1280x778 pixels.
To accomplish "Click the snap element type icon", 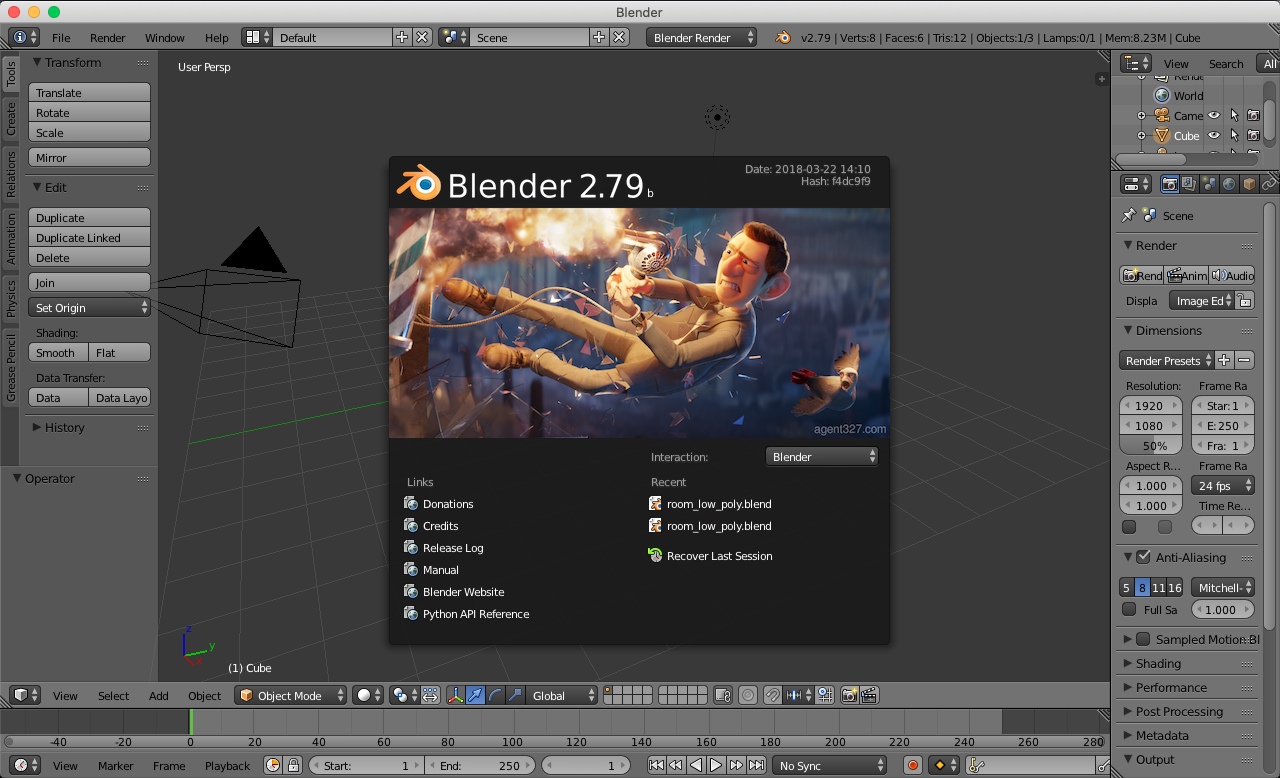I will pos(798,695).
